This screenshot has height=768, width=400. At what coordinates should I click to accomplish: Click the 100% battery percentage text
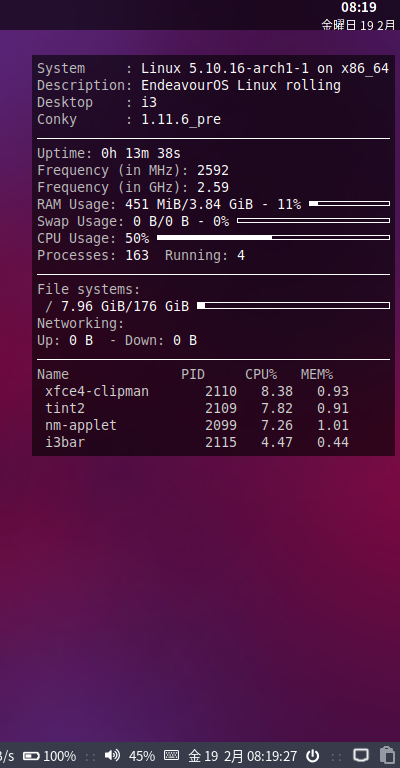[x=60, y=756]
